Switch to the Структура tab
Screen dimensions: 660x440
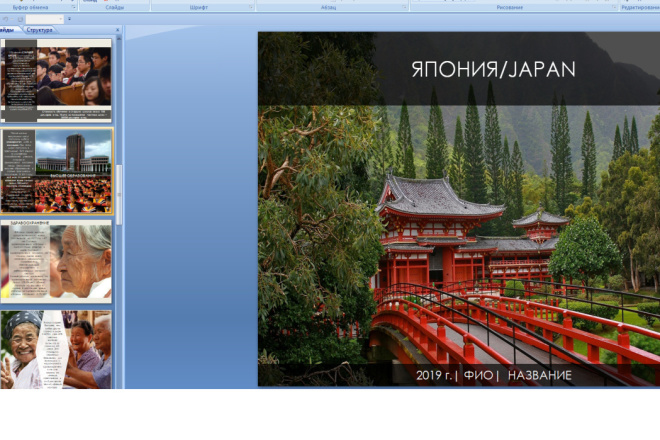pyautogui.click(x=40, y=30)
